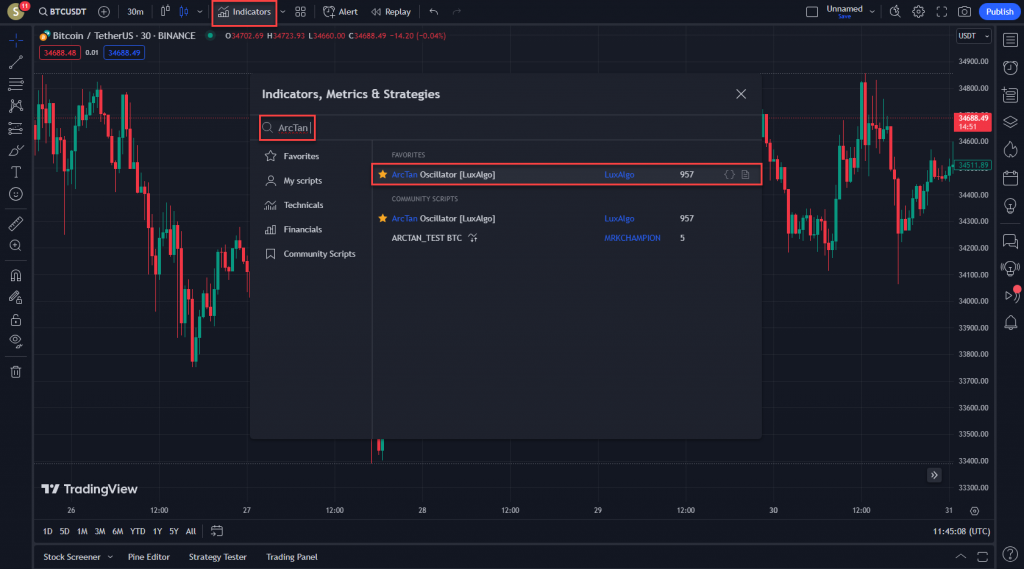Viewport: 1024px width, 569px height.
Task: Open the Trading Panel tab
Action: 291,557
